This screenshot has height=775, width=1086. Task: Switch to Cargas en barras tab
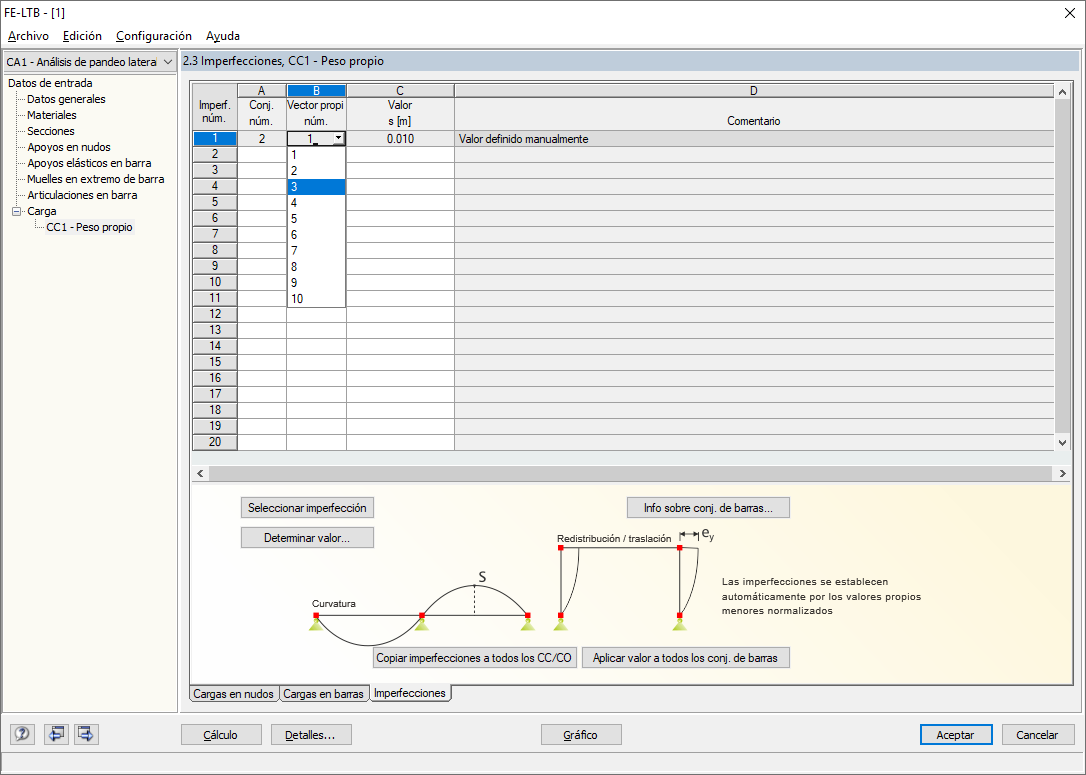323,693
